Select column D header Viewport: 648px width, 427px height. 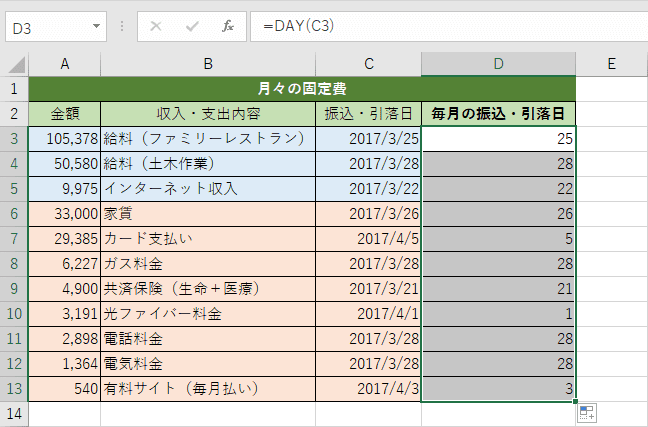point(498,64)
